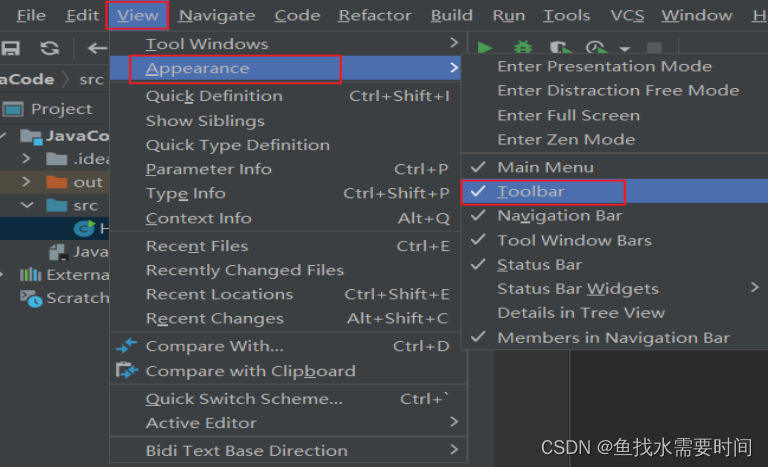
Task: Toggle the Status Bar option
Action: (615, 265)
